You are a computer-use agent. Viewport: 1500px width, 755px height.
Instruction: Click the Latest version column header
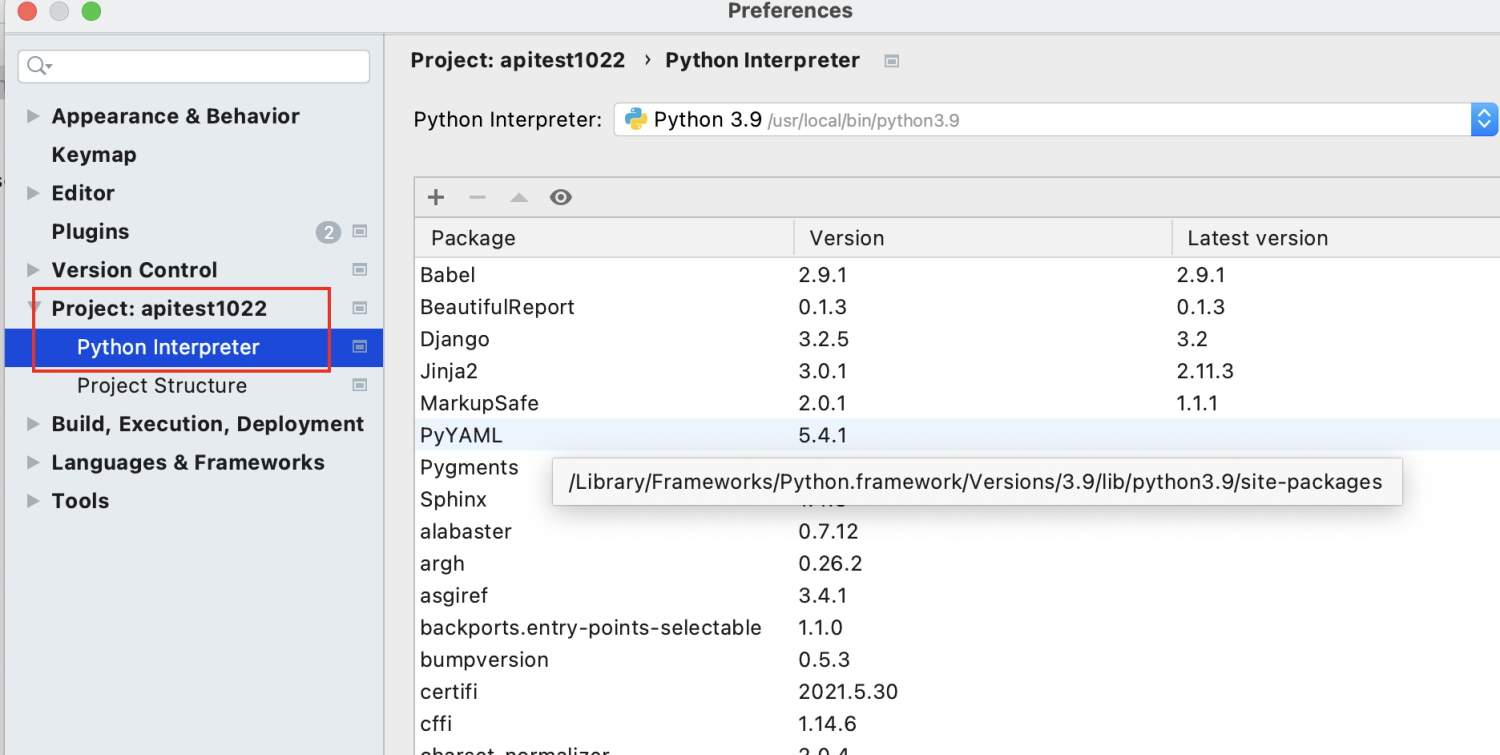tap(1257, 238)
